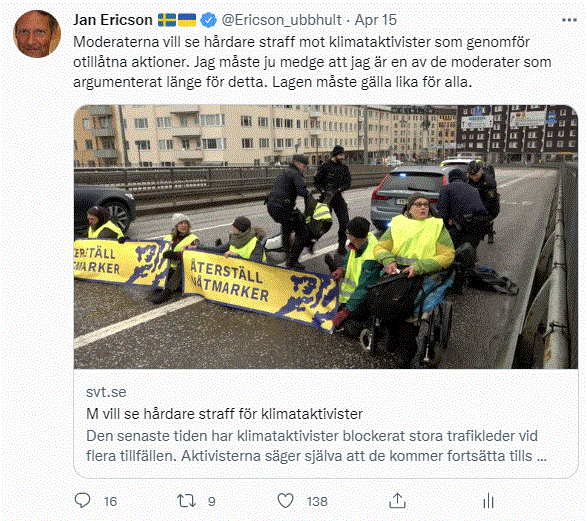Viewport: 587px width, 521px height.
Task: Click the @Ericson_ubbhult handle
Action: tap(282, 20)
